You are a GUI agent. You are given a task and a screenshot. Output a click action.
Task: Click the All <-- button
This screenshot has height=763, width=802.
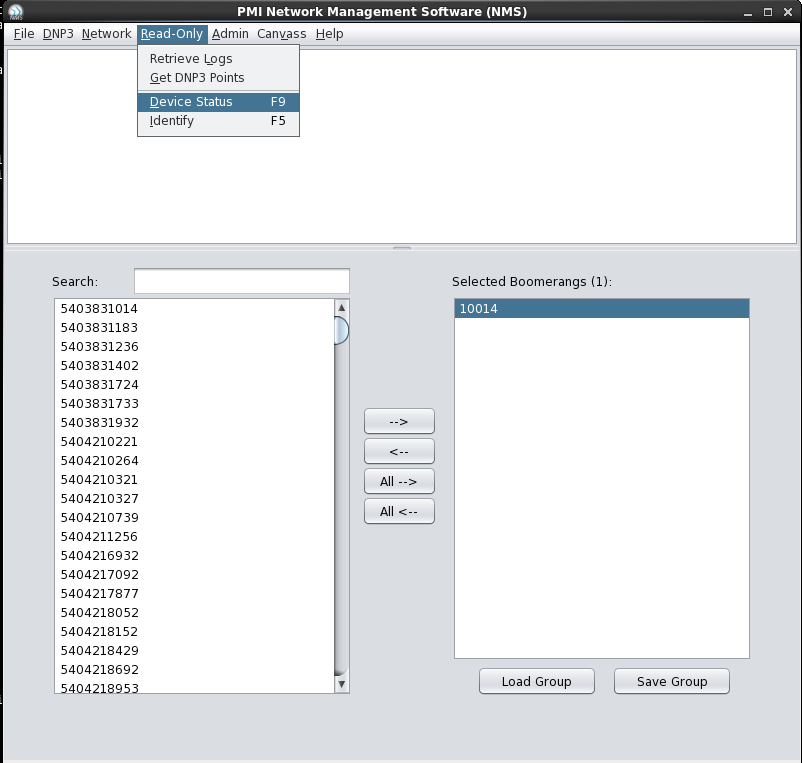399,512
